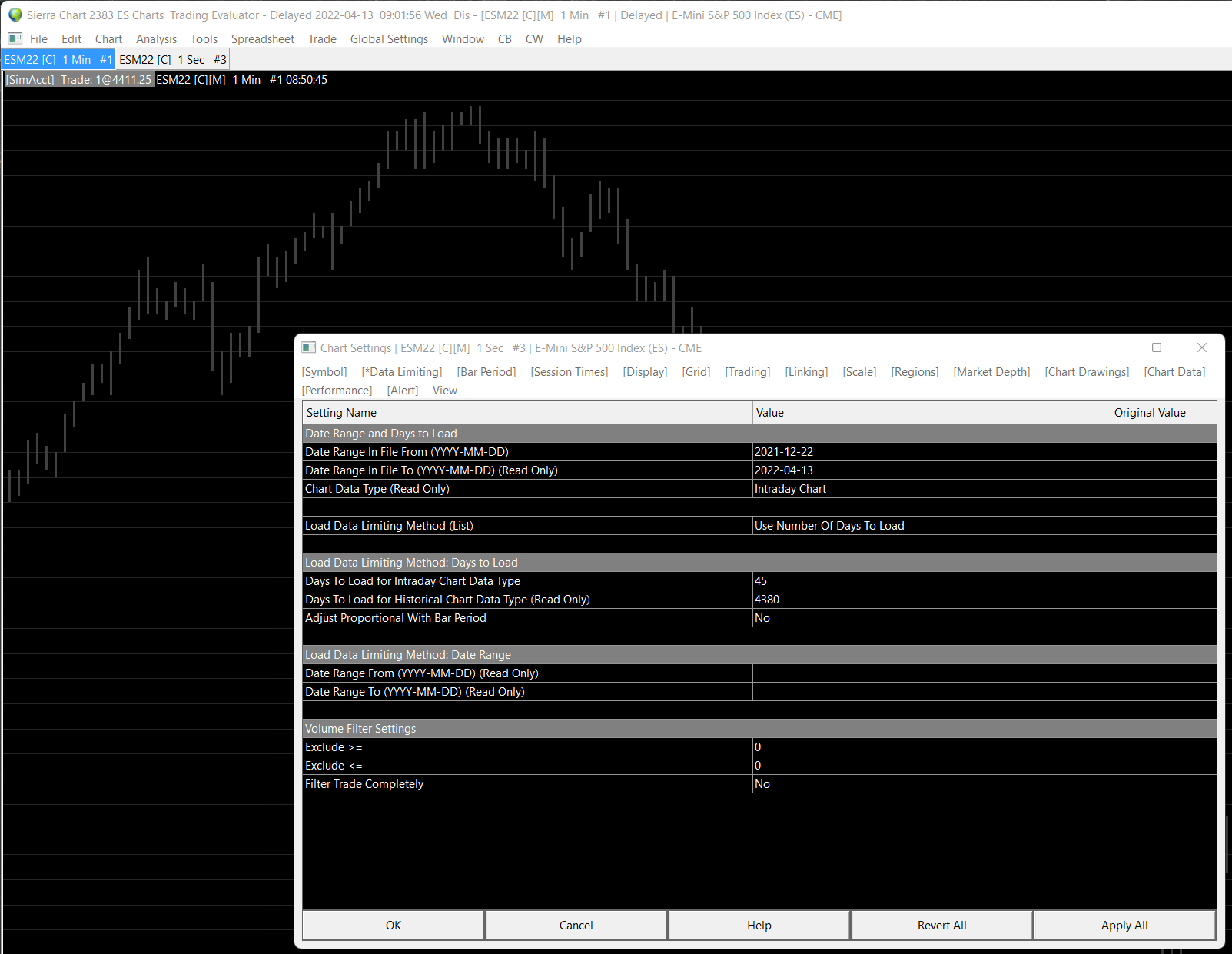
Task: Minimize the Chart Settings dialog
Action: pyautogui.click(x=1112, y=347)
